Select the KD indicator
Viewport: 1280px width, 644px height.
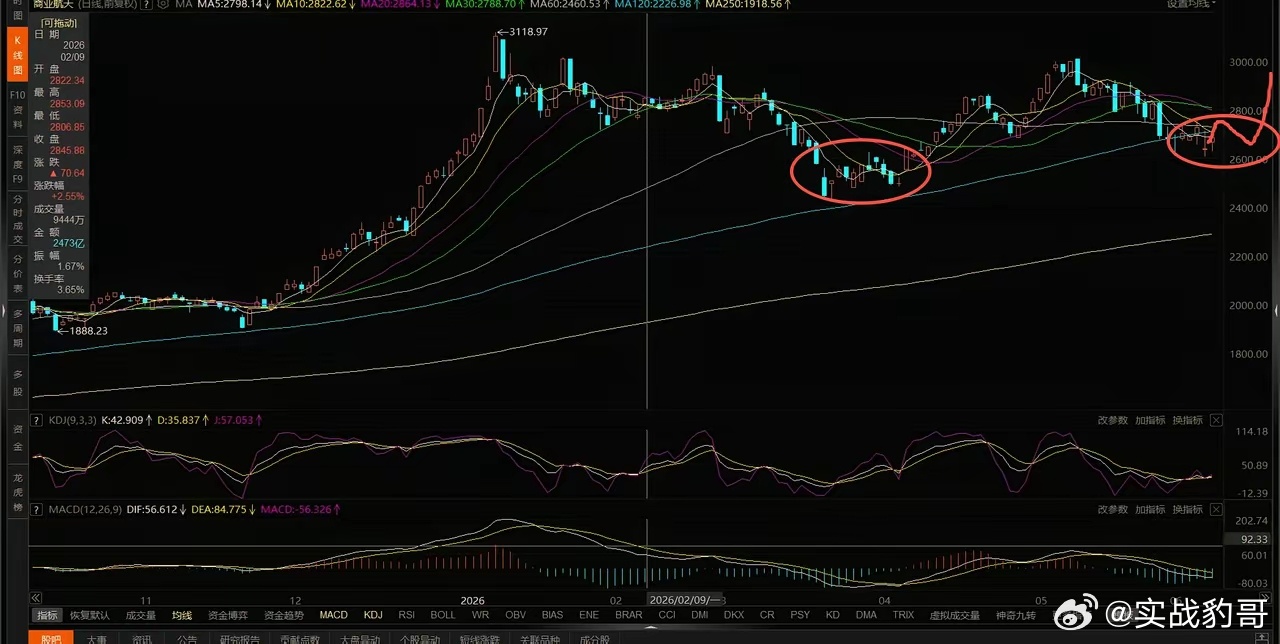pos(833,615)
